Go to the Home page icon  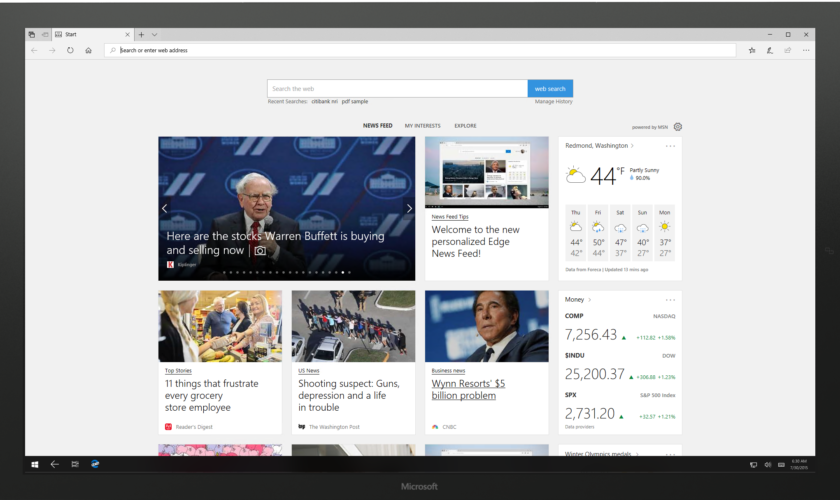(x=88, y=50)
